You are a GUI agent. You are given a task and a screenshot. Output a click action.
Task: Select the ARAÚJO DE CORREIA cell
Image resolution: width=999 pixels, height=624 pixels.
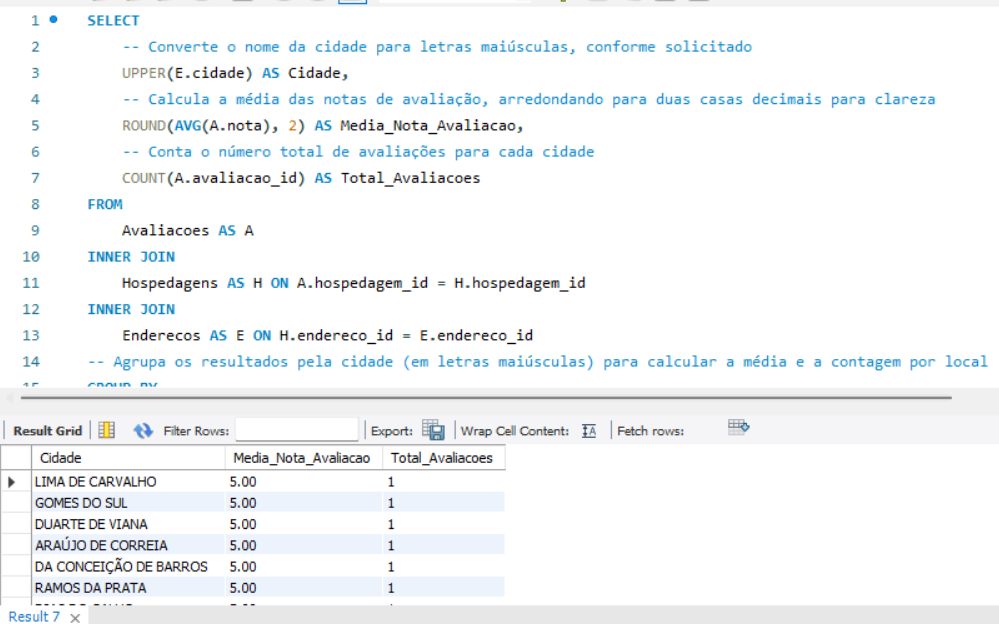128,546
